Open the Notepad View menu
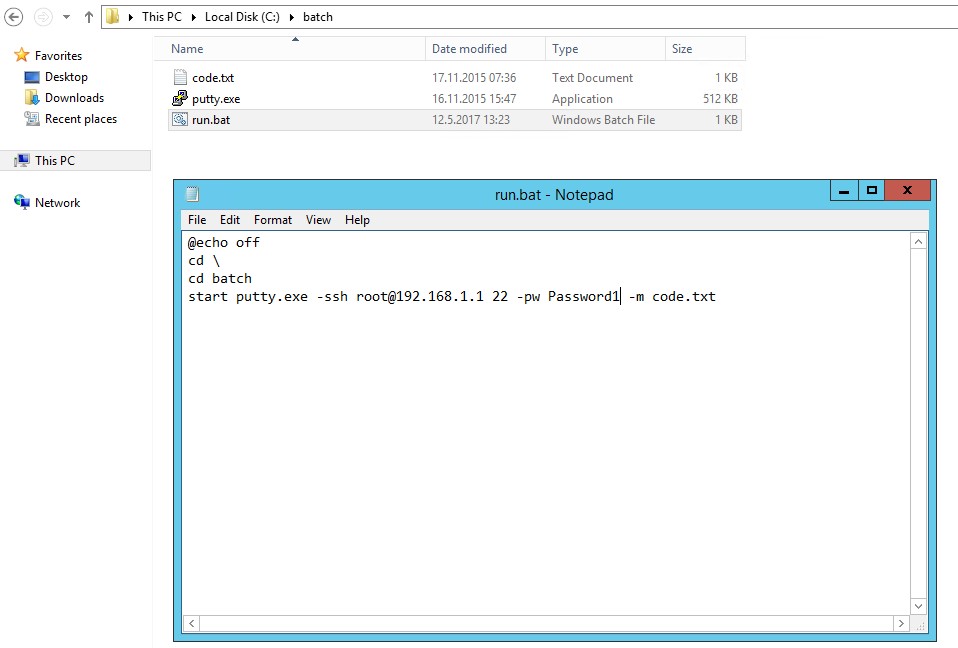 [x=318, y=220]
